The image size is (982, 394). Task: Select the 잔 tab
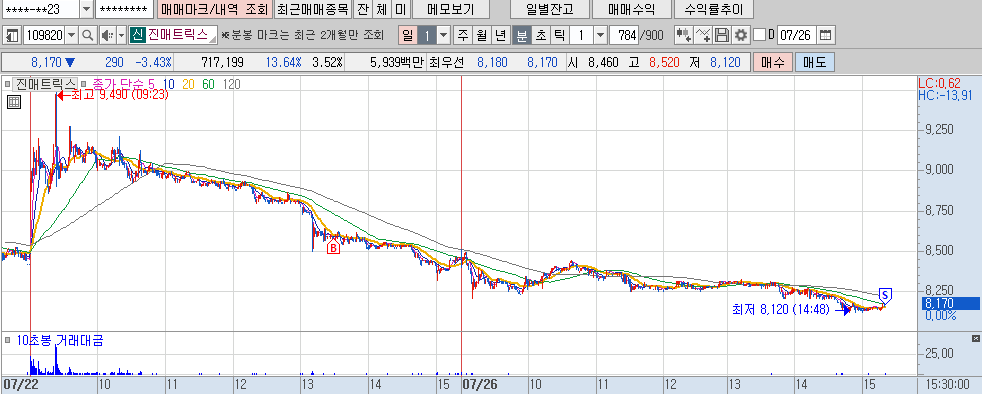tap(363, 9)
